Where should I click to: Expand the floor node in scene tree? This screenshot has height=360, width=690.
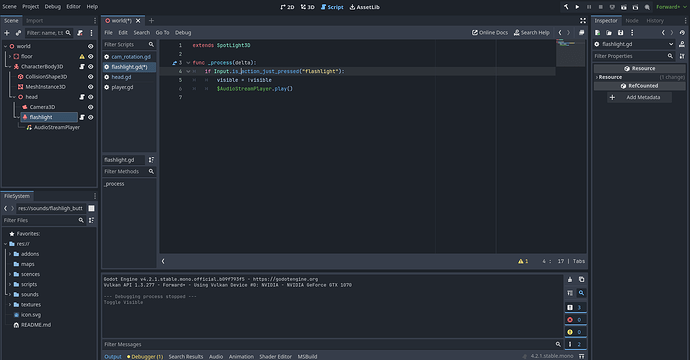[10, 56]
